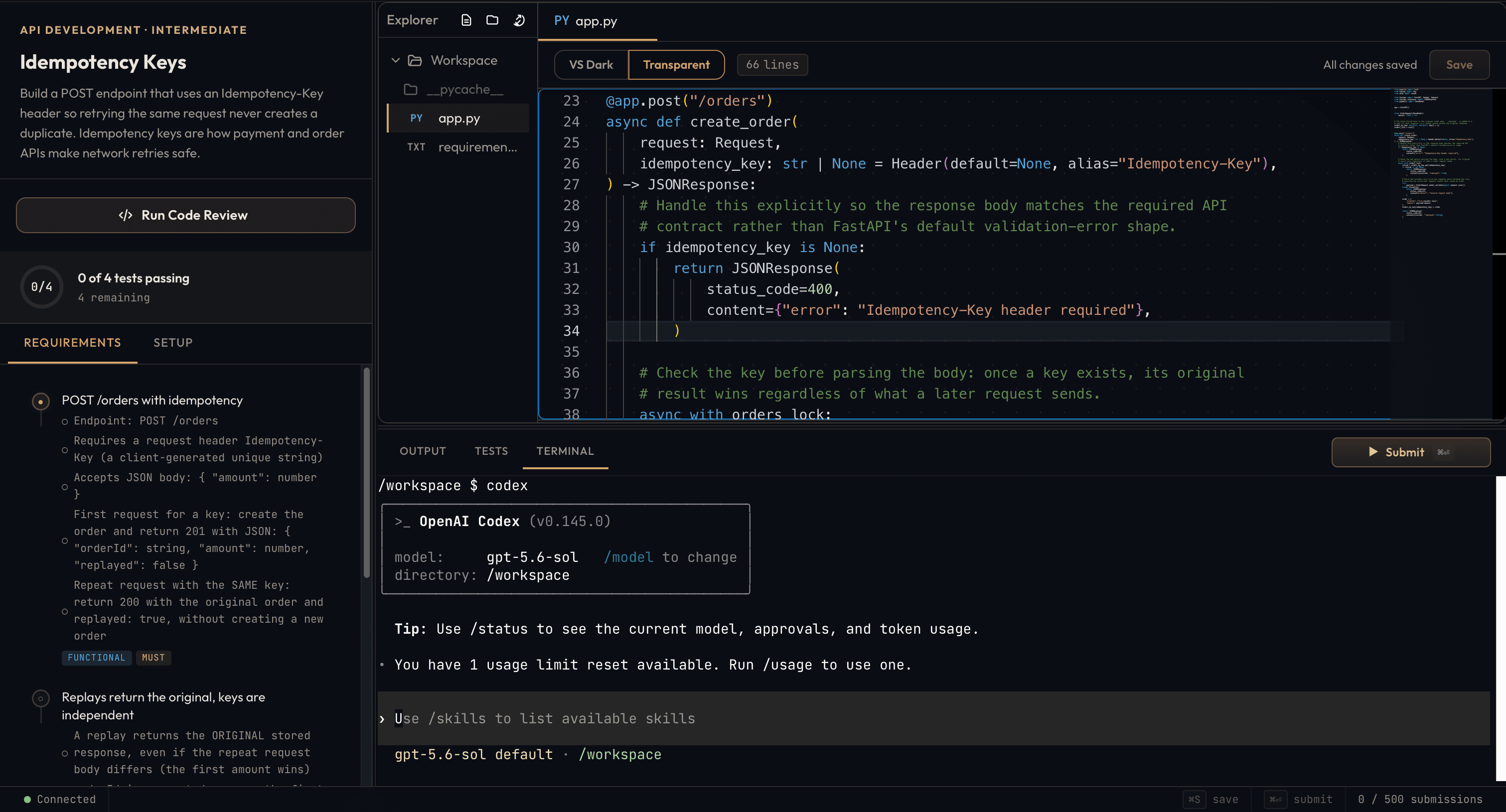Click the terminal prompt chevron icon
This screenshot has height=812, width=1506.
click(x=382, y=719)
